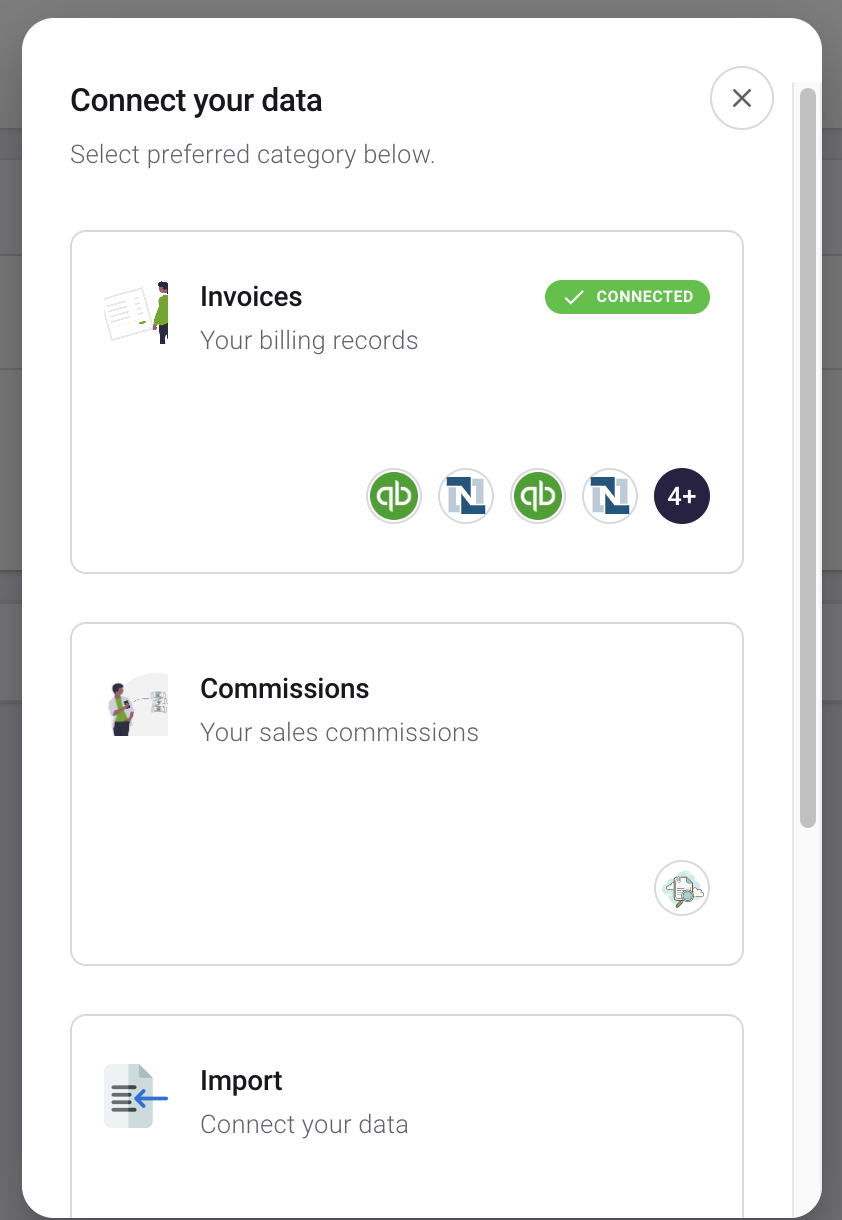
Task: Click the 'Select preferred category below' text
Action: [252, 155]
